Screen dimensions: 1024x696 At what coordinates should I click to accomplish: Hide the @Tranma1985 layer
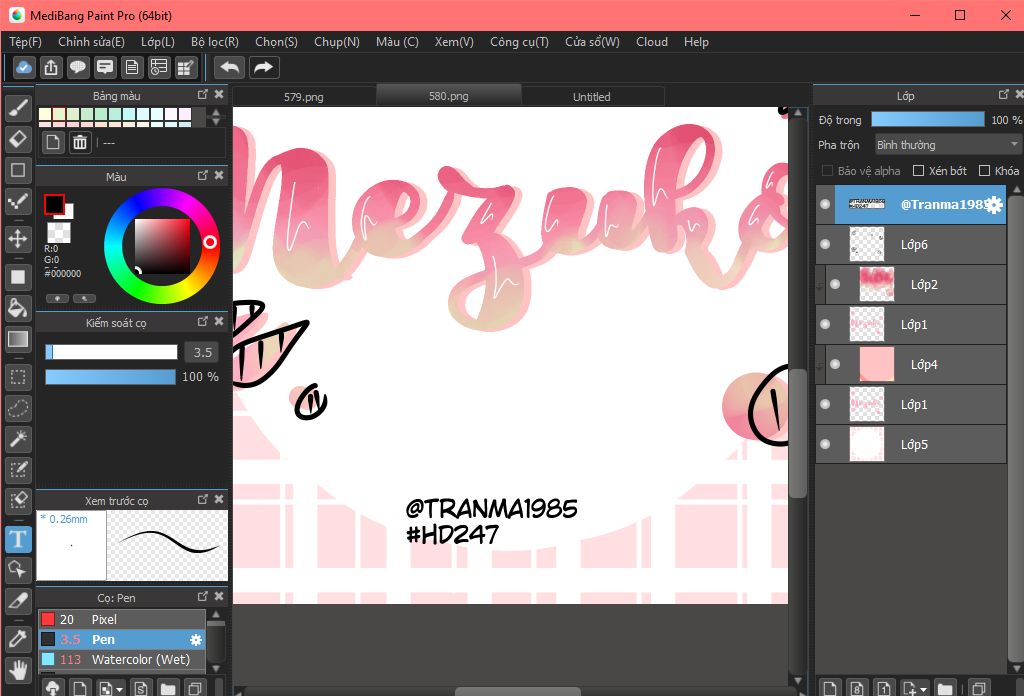(x=825, y=204)
